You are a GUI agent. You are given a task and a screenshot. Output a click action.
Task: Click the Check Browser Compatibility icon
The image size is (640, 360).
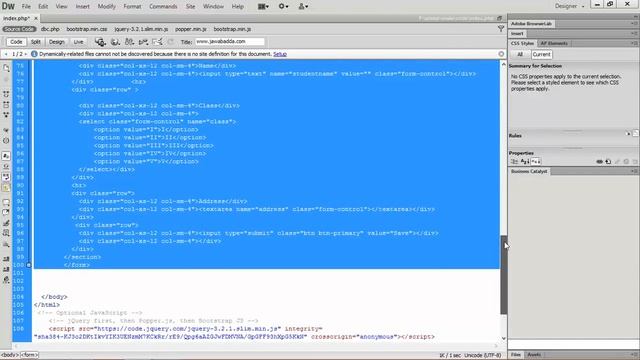(x=158, y=42)
